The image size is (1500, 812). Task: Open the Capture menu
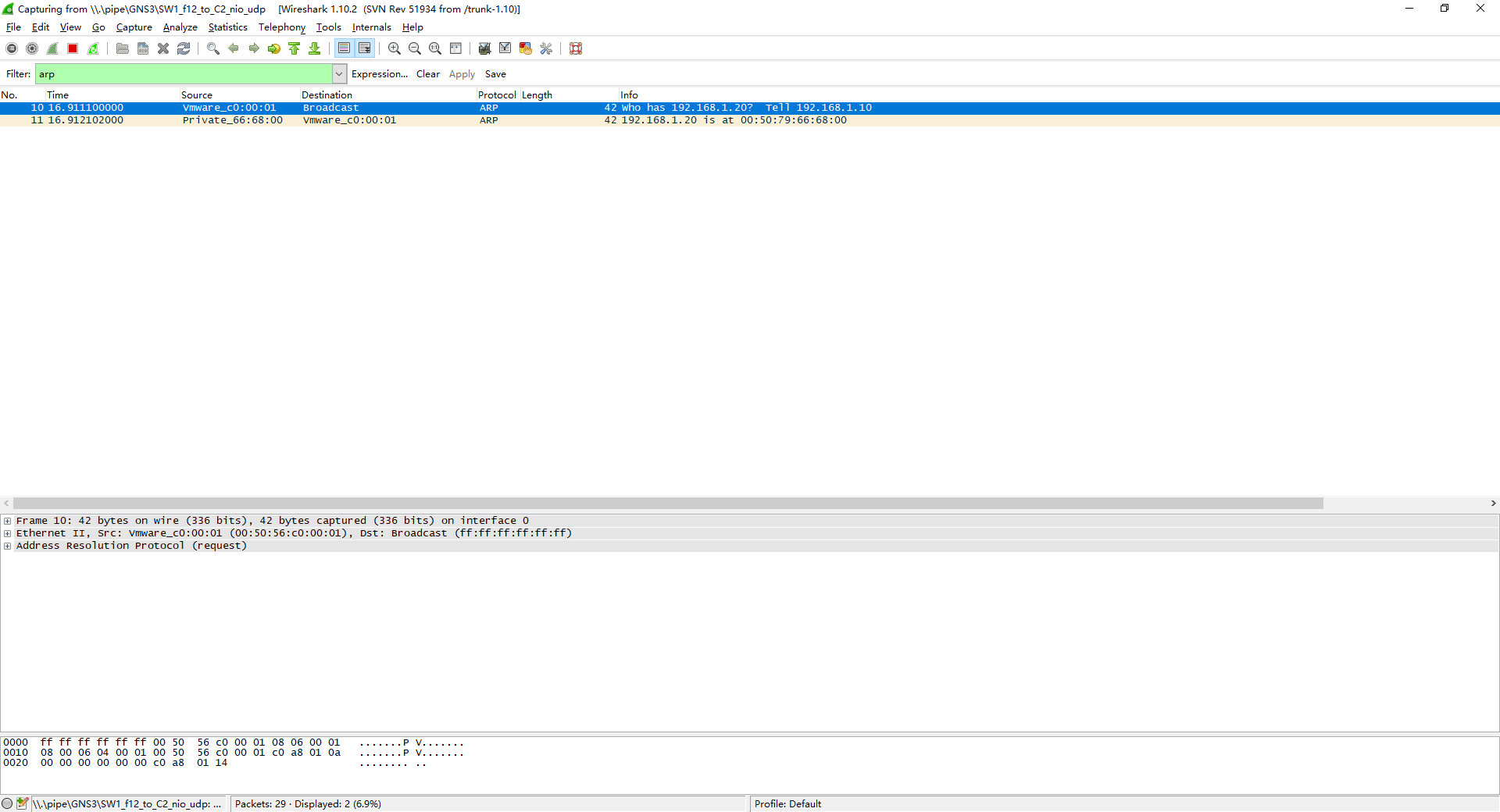(x=134, y=27)
